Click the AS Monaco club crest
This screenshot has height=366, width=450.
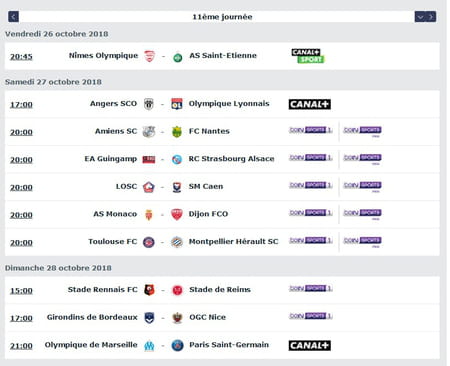point(149,214)
